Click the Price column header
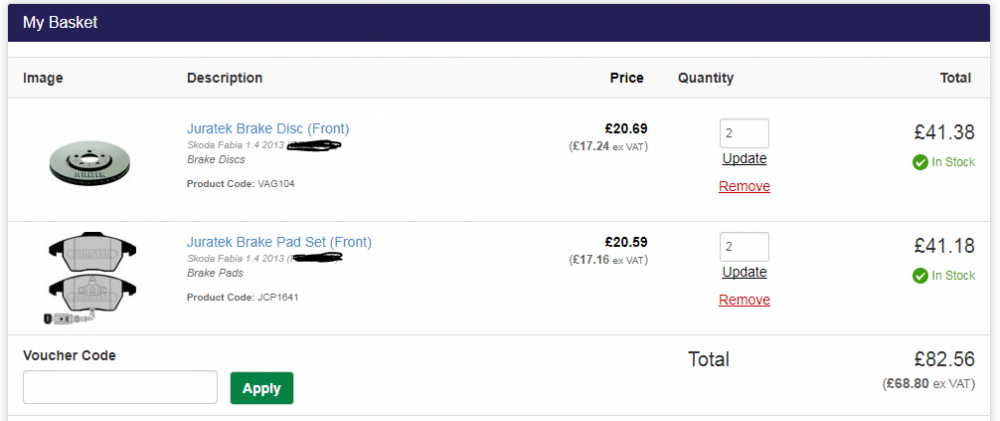Screen dimensions: 1000x421 pos(627,78)
